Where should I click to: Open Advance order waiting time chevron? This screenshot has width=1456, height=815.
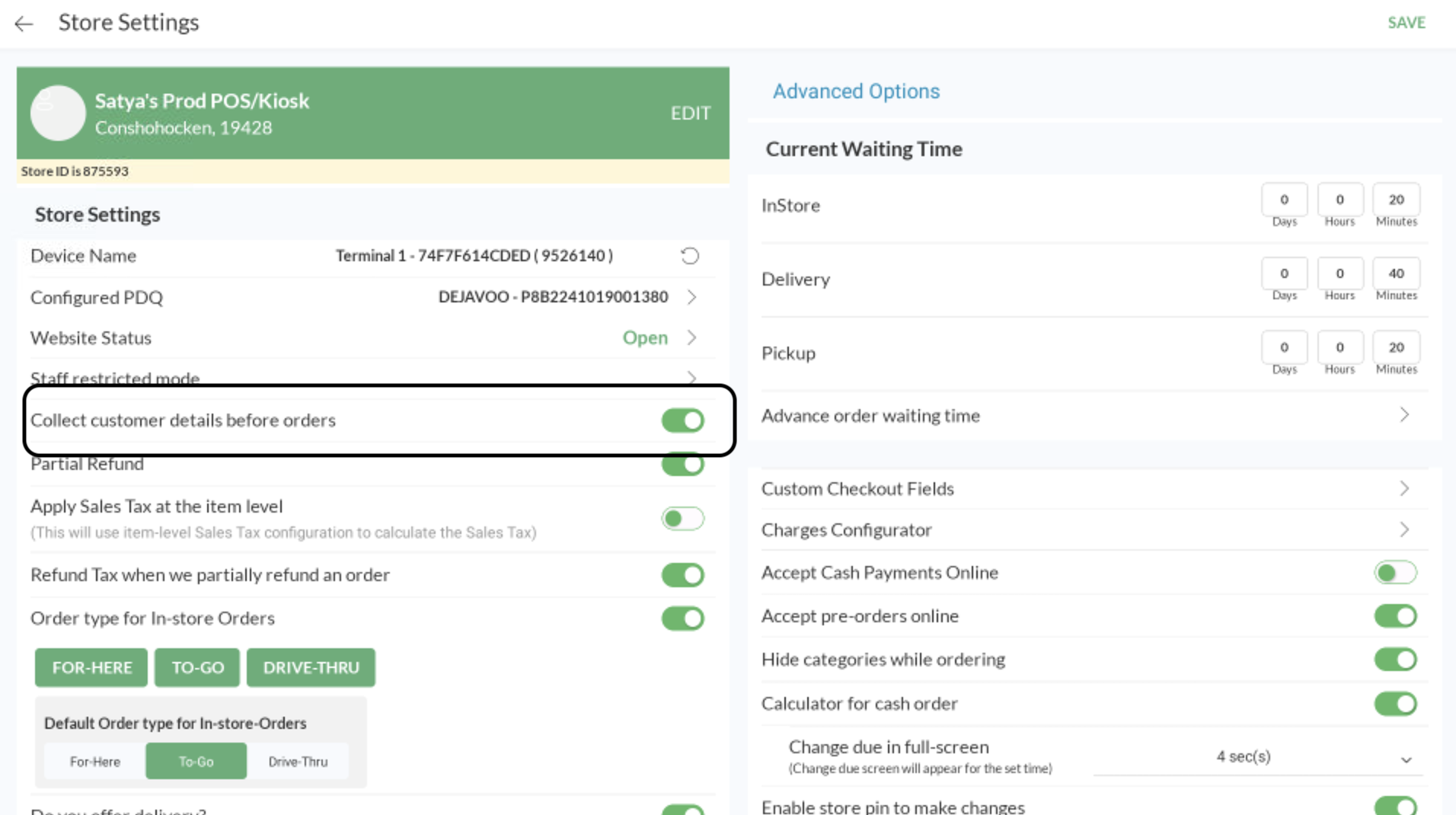click(x=1404, y=415)
